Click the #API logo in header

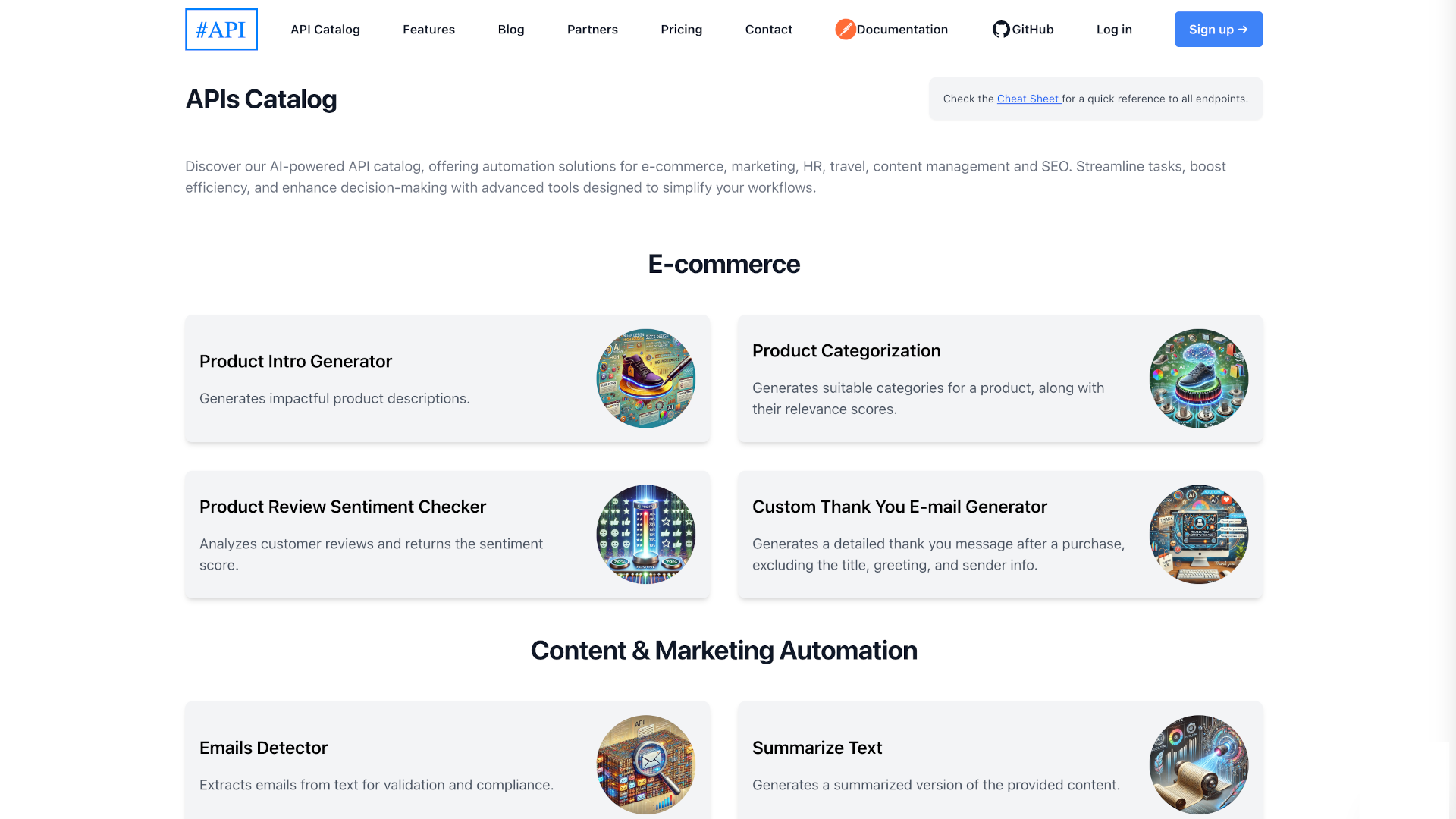[221, 30]
